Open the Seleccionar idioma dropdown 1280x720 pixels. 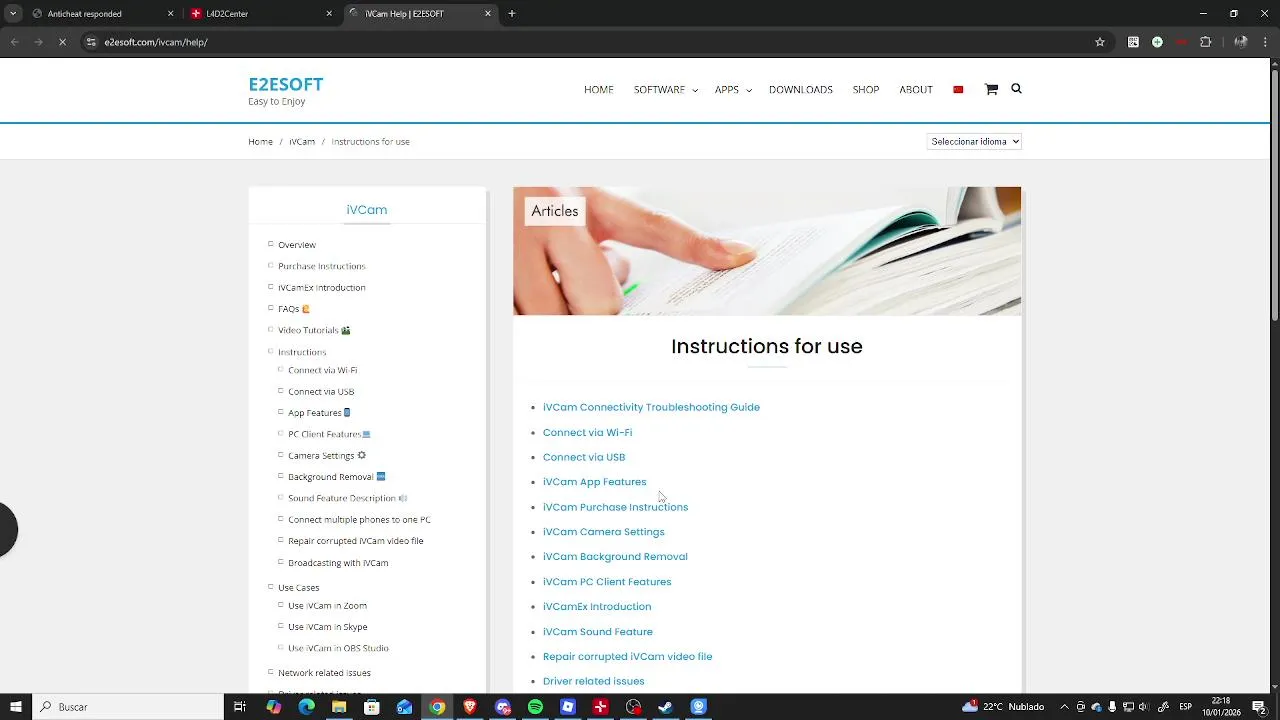click(x=974, y=142)
